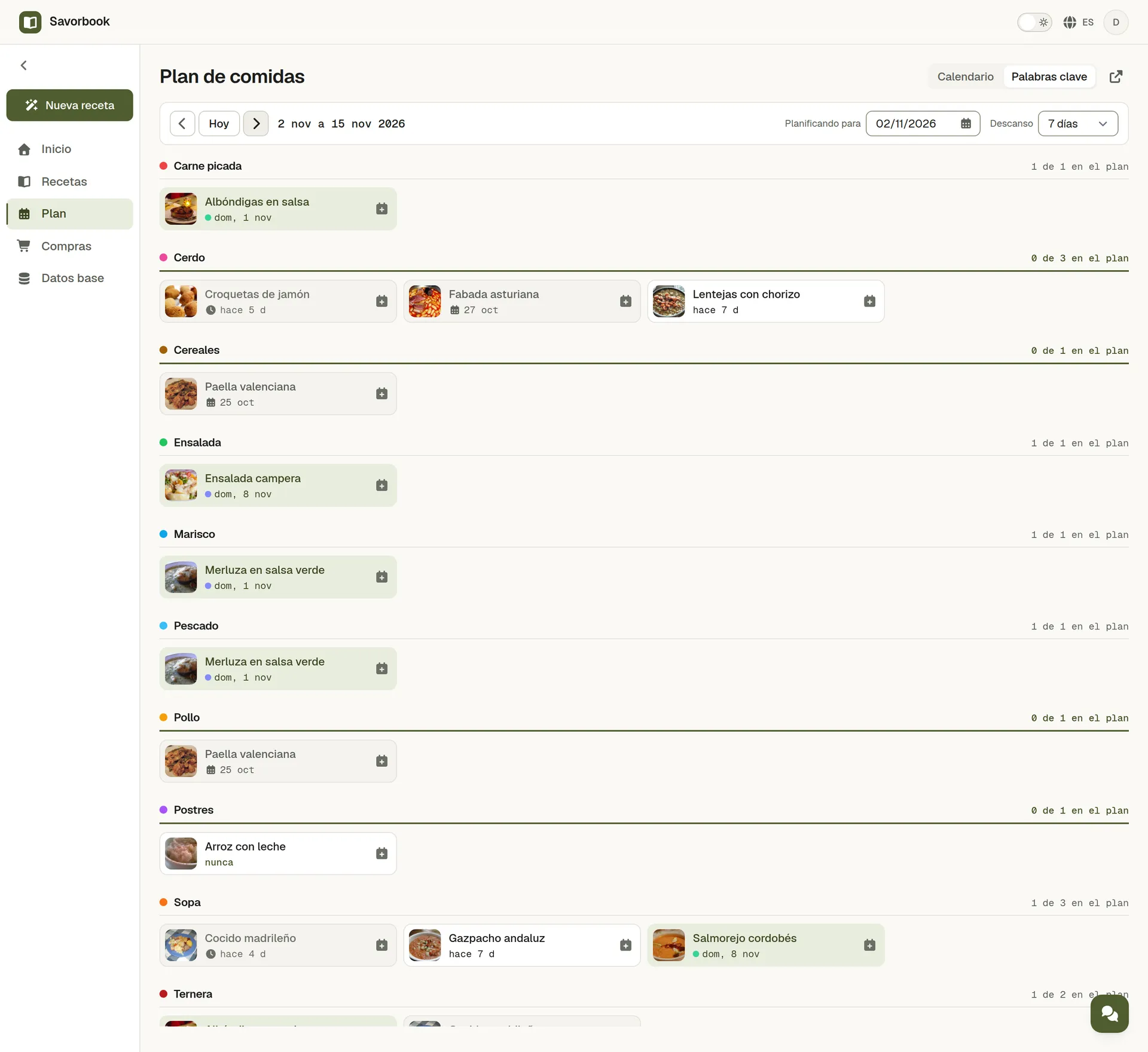Click the add-to-plan icon on Gazpacho andaluz
Screen dimensions: 1148x1052
[625, 945]
